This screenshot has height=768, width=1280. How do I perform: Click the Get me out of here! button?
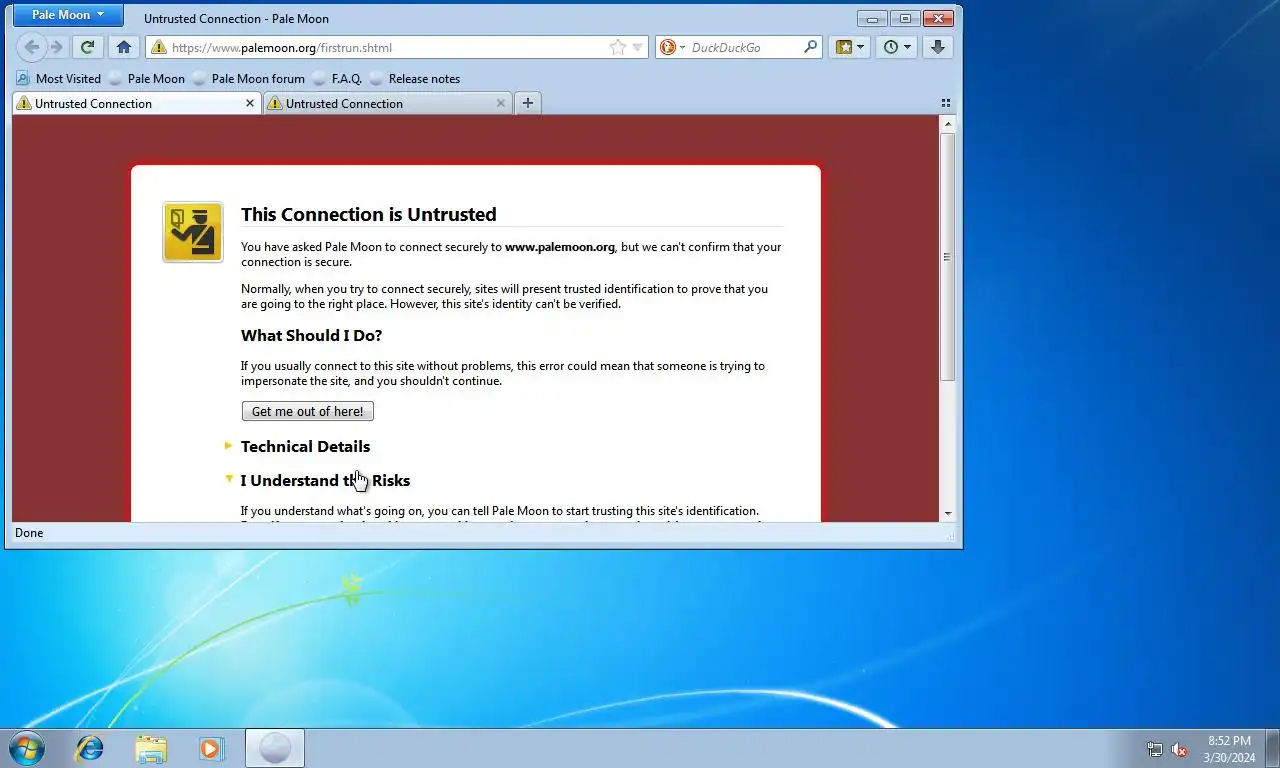pos(308,411)
